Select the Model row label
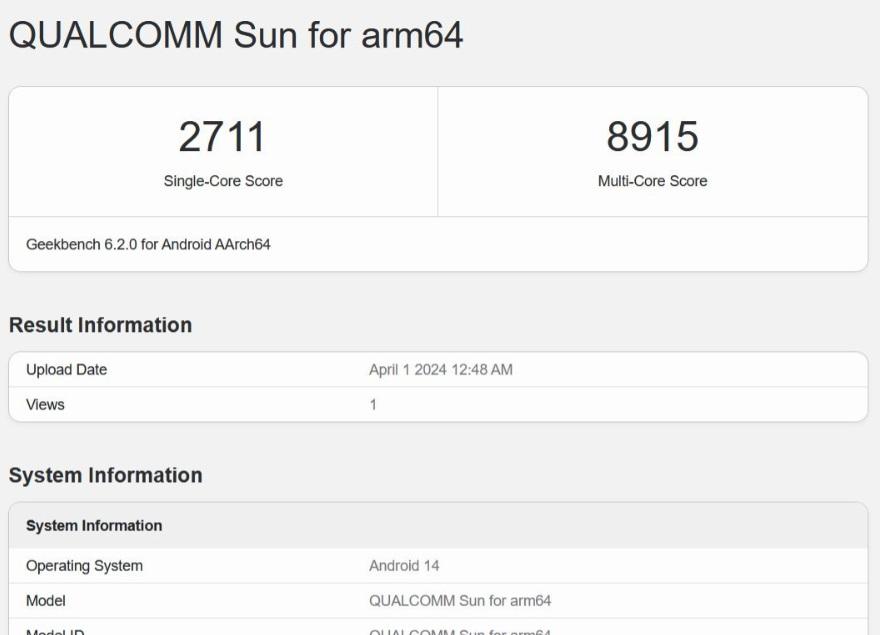This screenshot has width=880, height=635. 46,601
